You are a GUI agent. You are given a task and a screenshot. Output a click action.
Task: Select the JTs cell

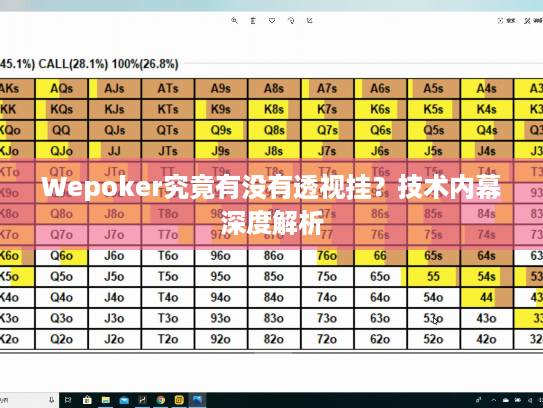[168, 151]
